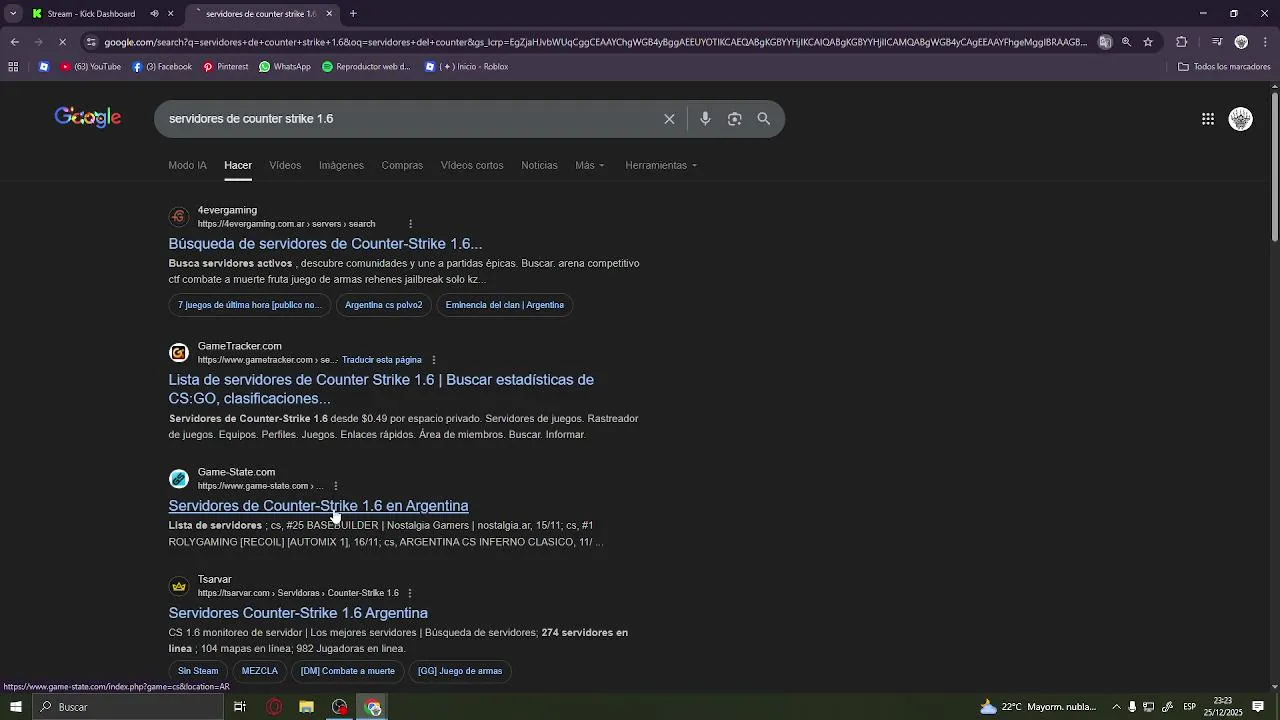The image size is (1280, 720).
Task: Open Facebook bookmark
Action: point(162,67)
